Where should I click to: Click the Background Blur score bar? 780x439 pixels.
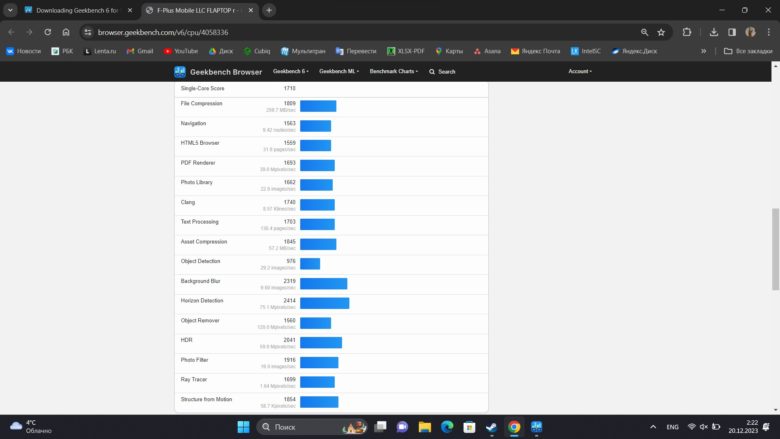(x=324, y=284)
